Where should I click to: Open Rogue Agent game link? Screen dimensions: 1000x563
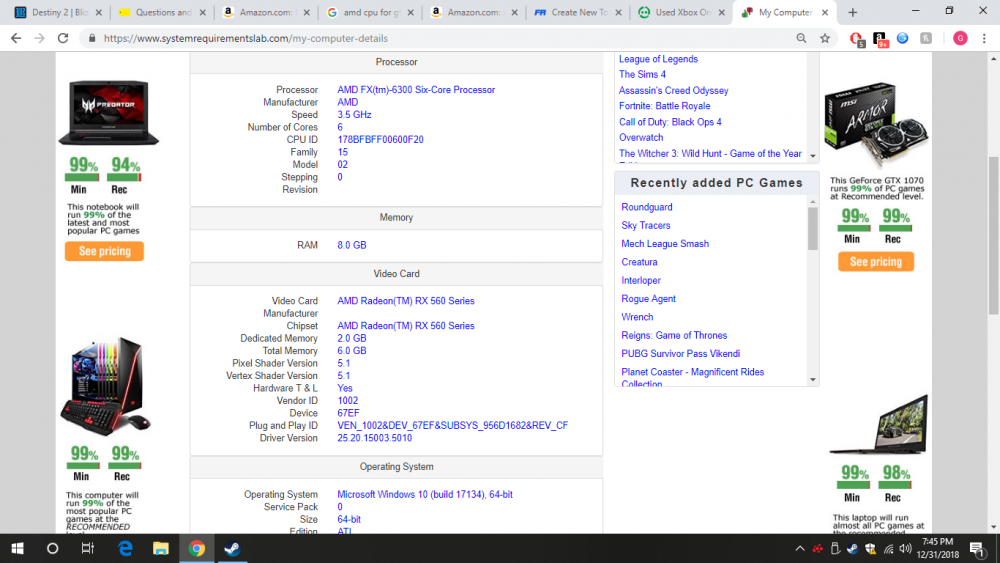[649, 299]
